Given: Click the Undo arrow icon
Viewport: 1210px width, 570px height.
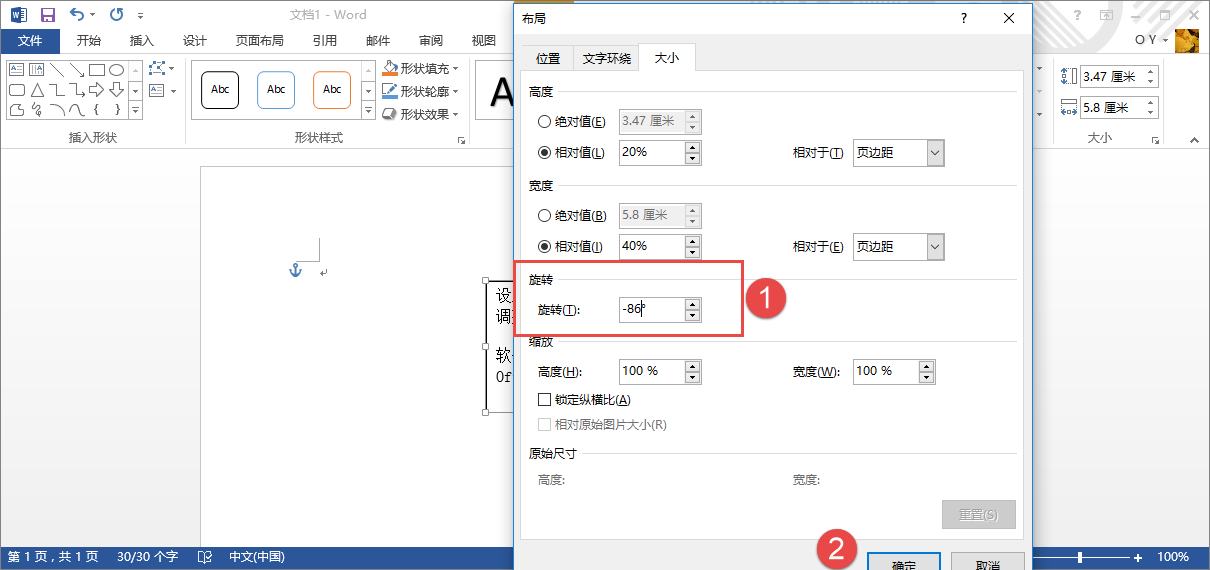Looking at the screenshot, I should pyautogui.click(x=78, y=15).
